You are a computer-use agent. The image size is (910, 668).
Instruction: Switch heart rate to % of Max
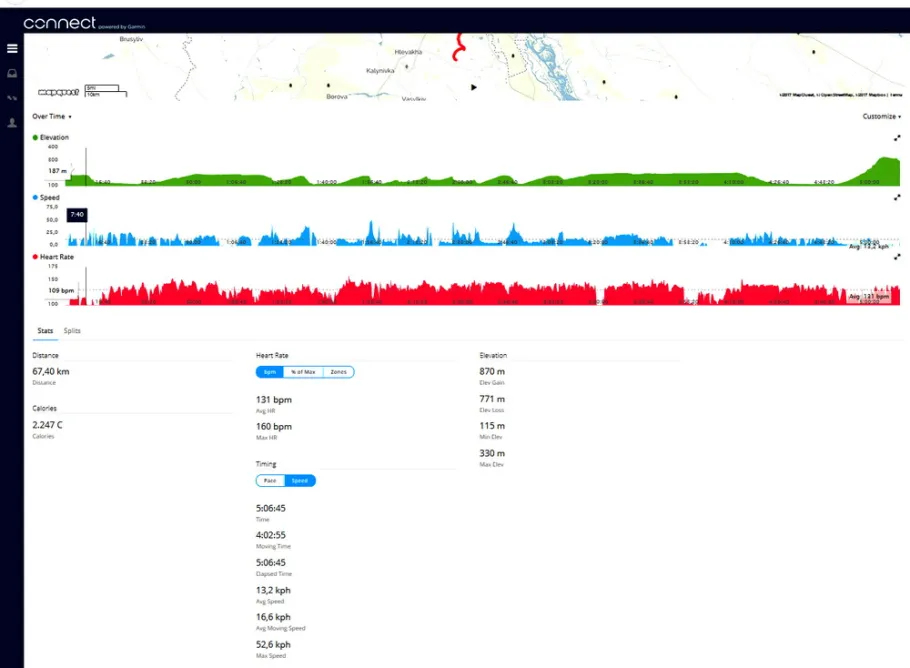[303, 372]
